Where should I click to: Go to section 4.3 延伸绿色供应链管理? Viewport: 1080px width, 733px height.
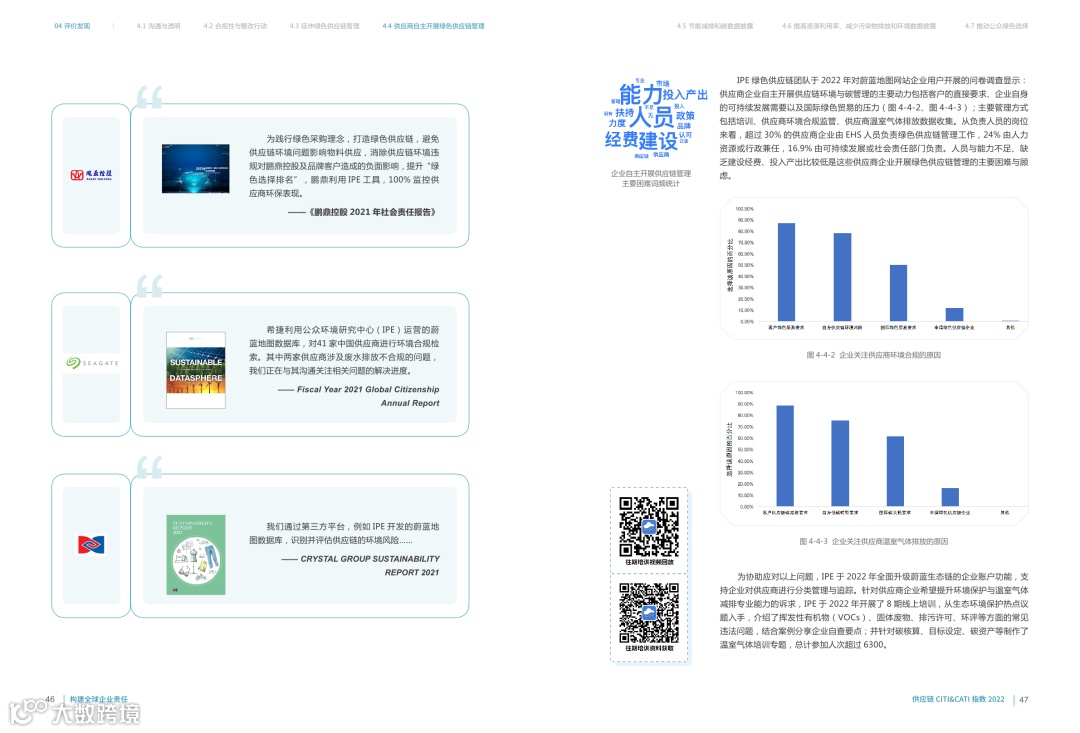(324, 26)
